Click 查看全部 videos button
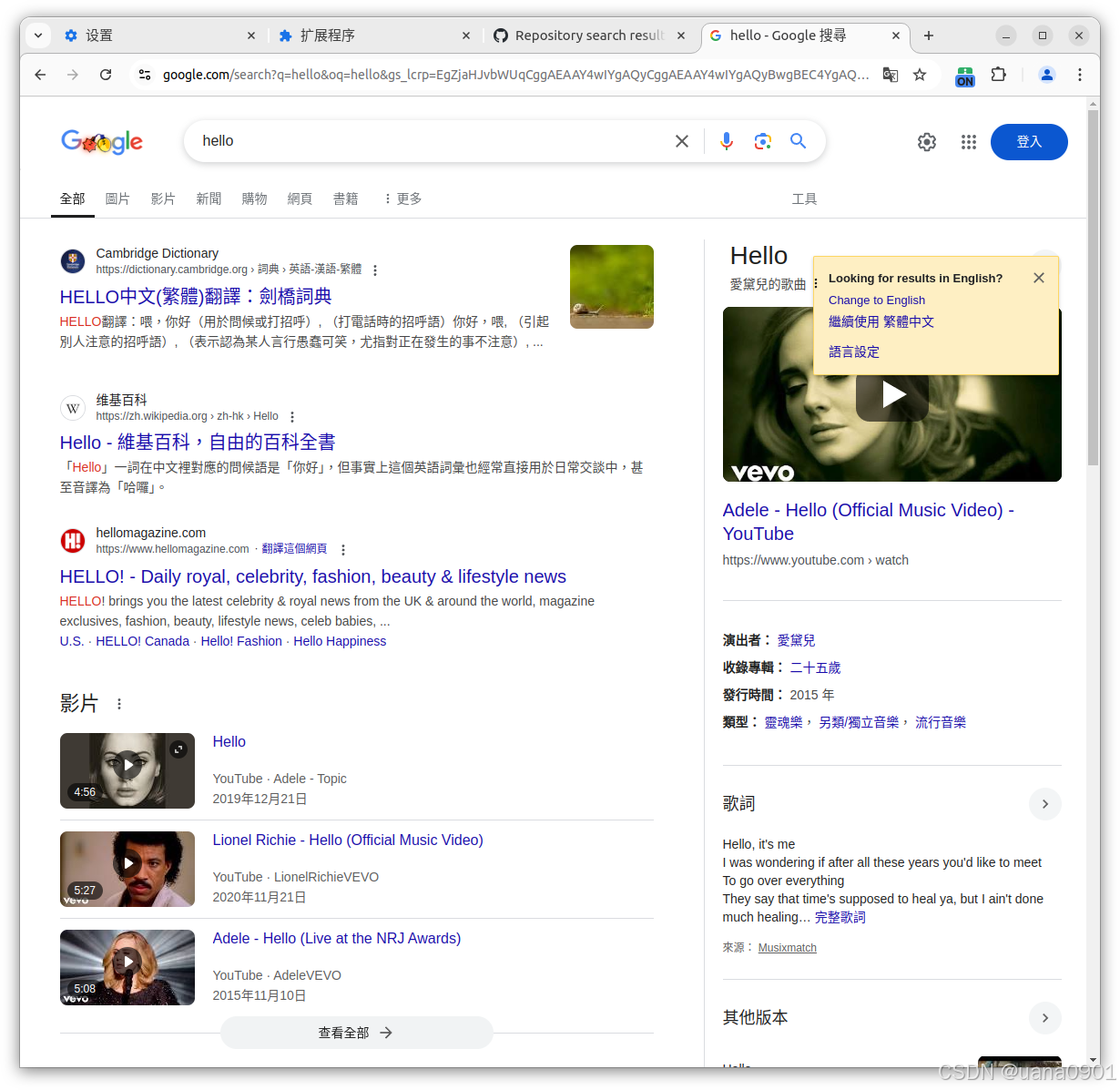The height and width of the screenshot is (1090, 1120). (356, 1033)
